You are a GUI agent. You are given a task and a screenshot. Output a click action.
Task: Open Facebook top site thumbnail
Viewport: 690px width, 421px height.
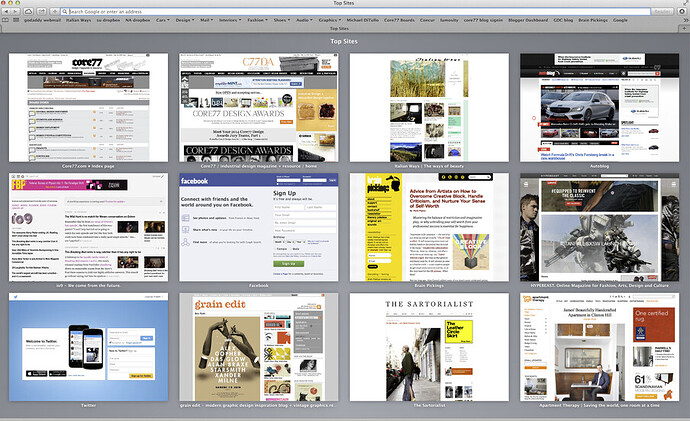point(259,227)
